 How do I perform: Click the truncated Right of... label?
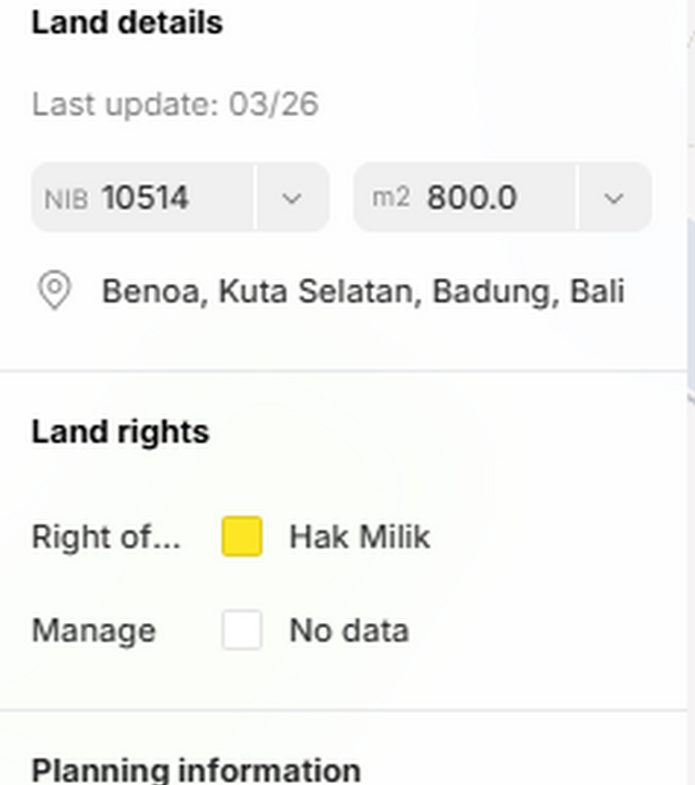point(106,537)
